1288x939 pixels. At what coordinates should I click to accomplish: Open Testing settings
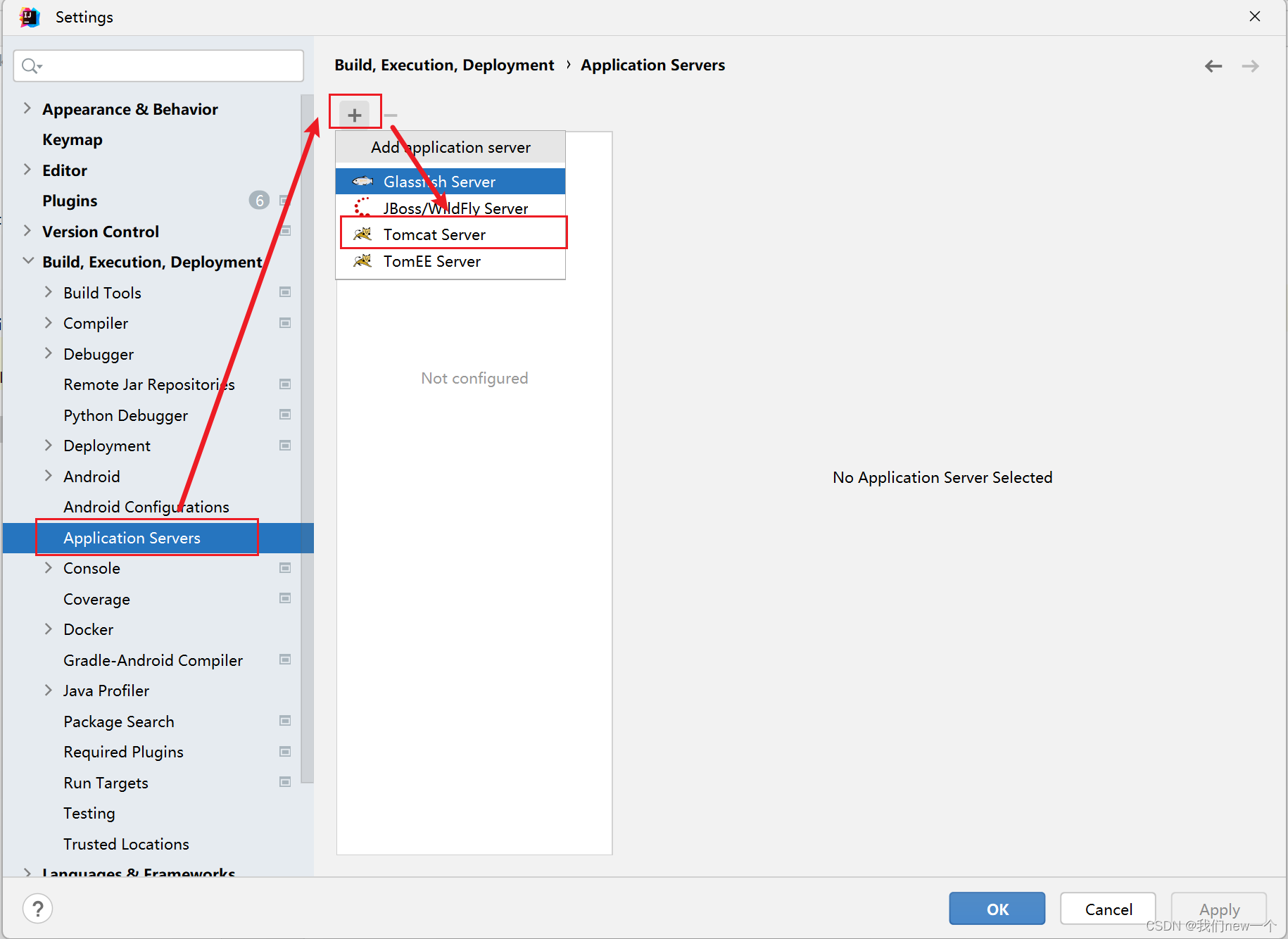click(x=89, y=813)
